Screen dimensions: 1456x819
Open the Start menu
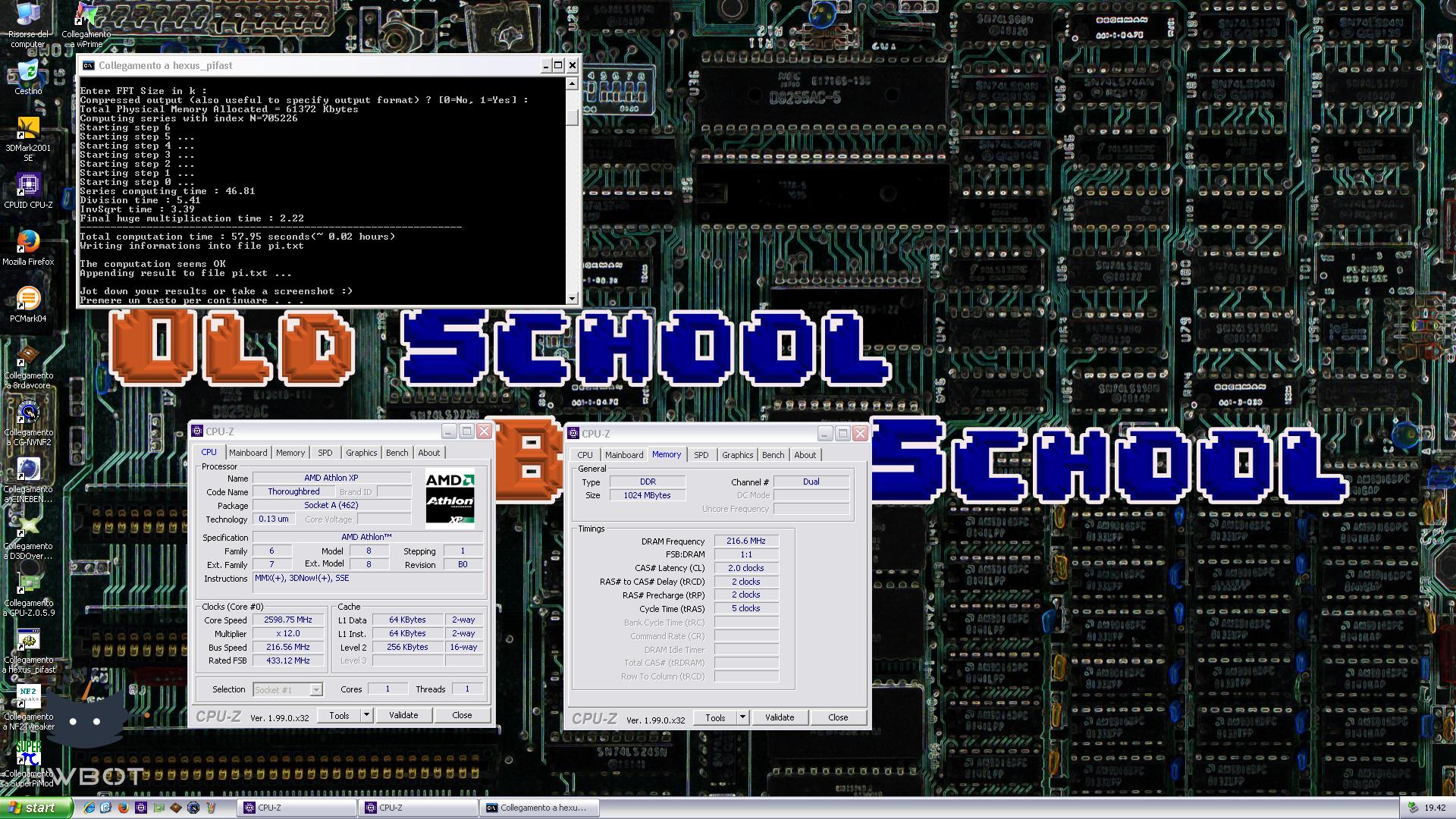point(36,808)
